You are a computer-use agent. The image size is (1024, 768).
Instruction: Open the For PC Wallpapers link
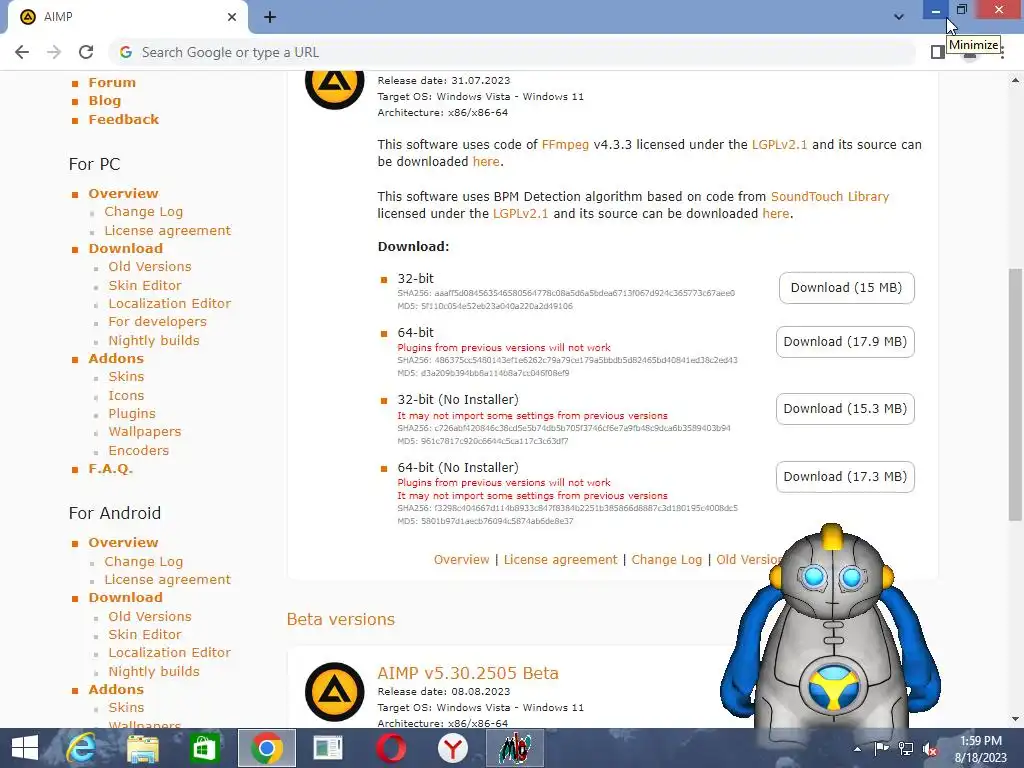tap(145, 432)
